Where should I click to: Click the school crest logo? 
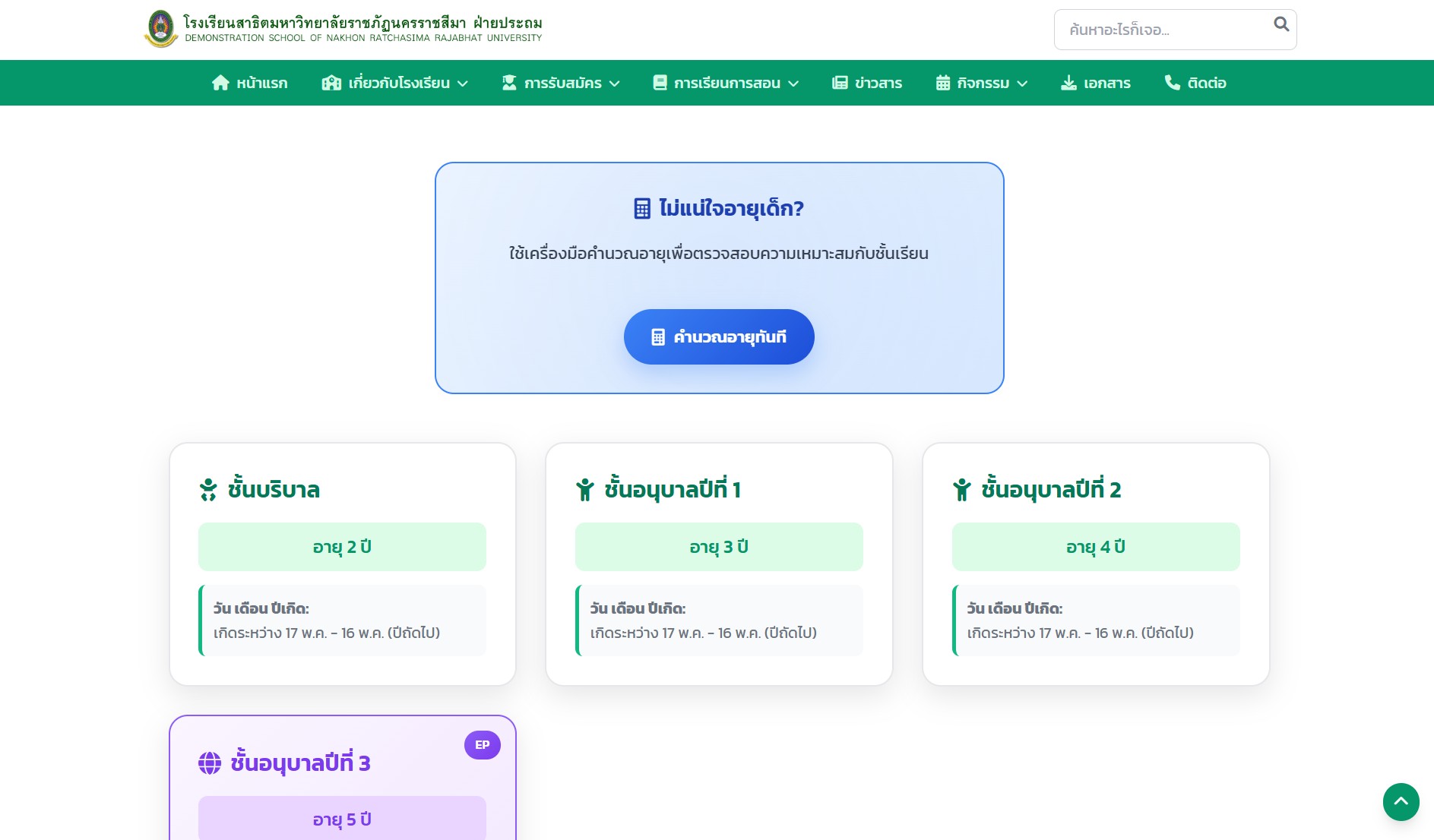point(160,29)
